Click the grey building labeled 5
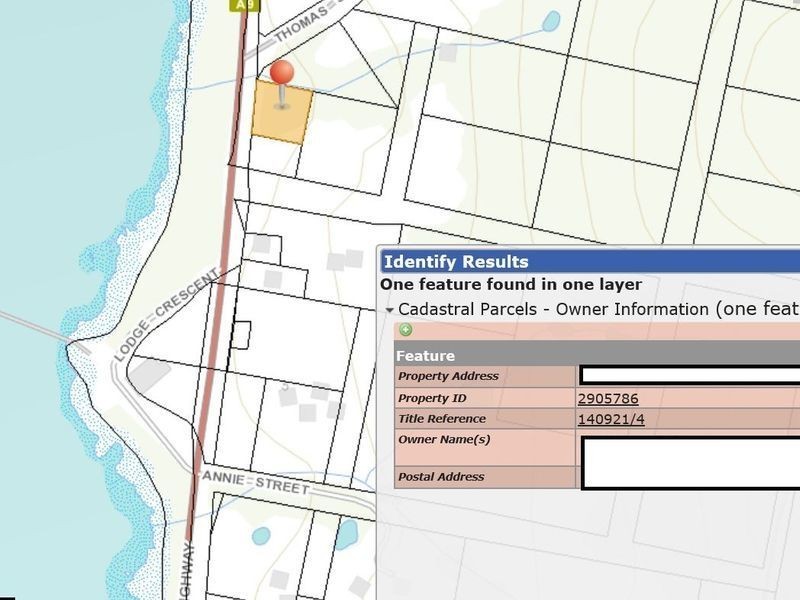Screen dimensions: 800x600 coord(287,394)
